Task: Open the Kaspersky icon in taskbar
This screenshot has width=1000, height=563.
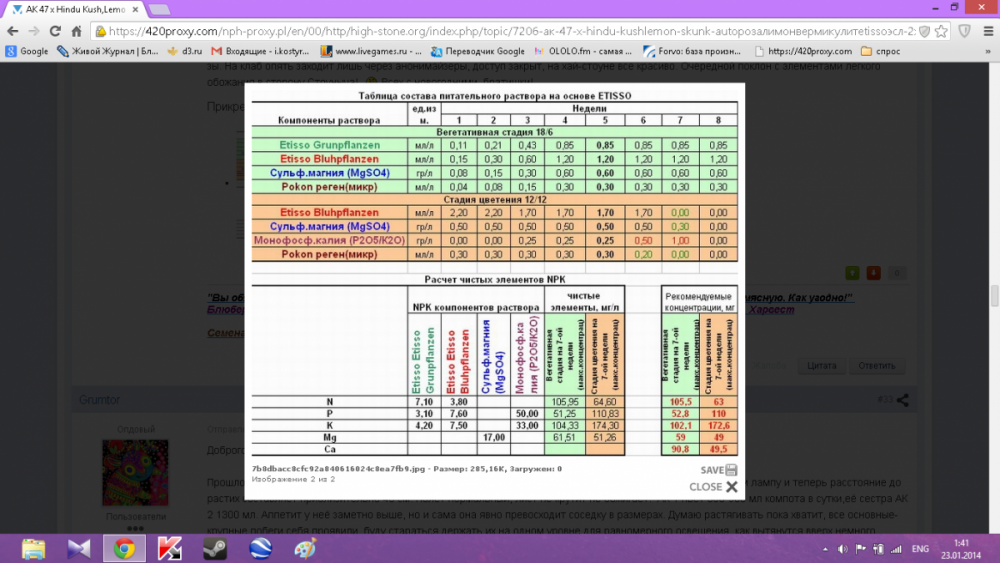Action: coord(170,548)
